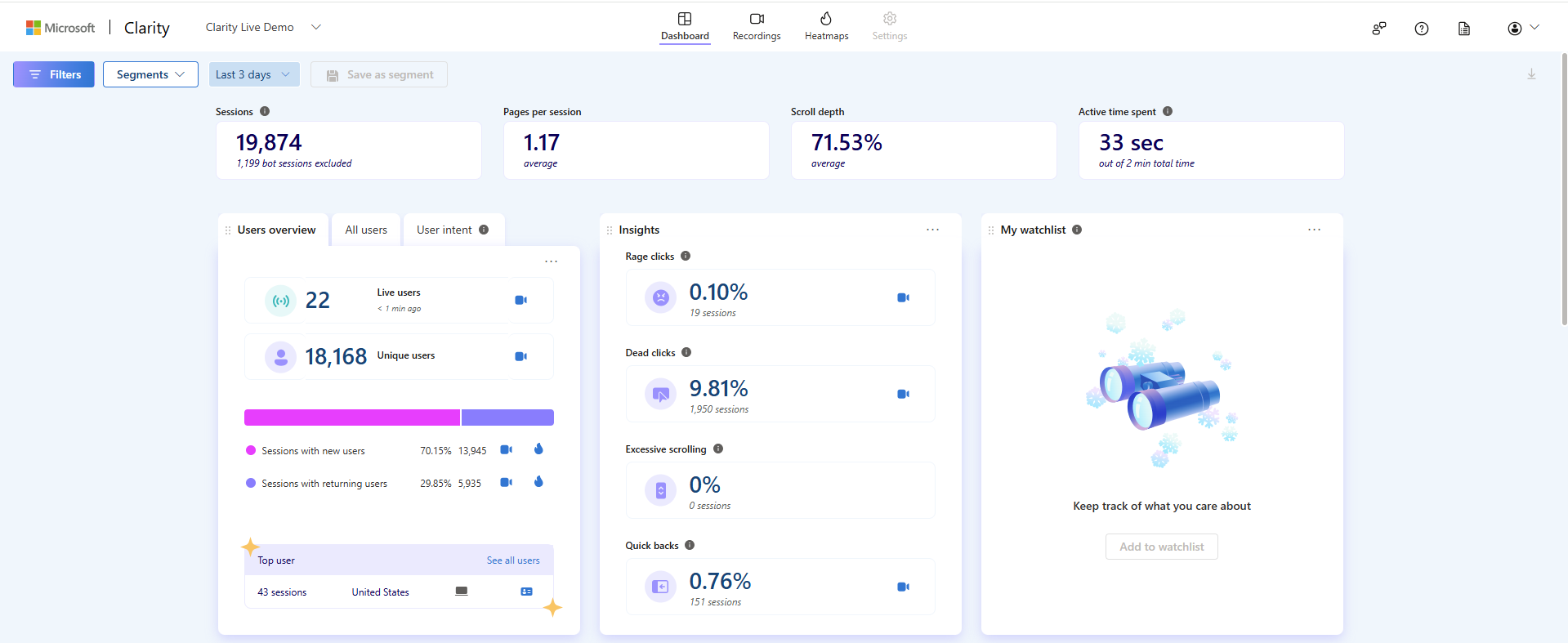The height and width of the screenshot is (643, 1568).
Task: Open the All users tab
Action: [365, 230]
